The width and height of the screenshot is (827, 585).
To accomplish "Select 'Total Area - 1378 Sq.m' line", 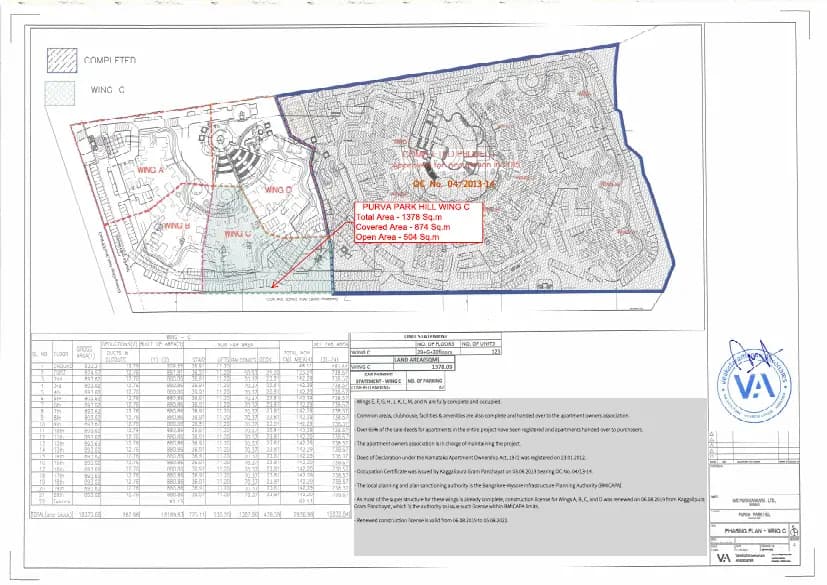I will (399, 217).
